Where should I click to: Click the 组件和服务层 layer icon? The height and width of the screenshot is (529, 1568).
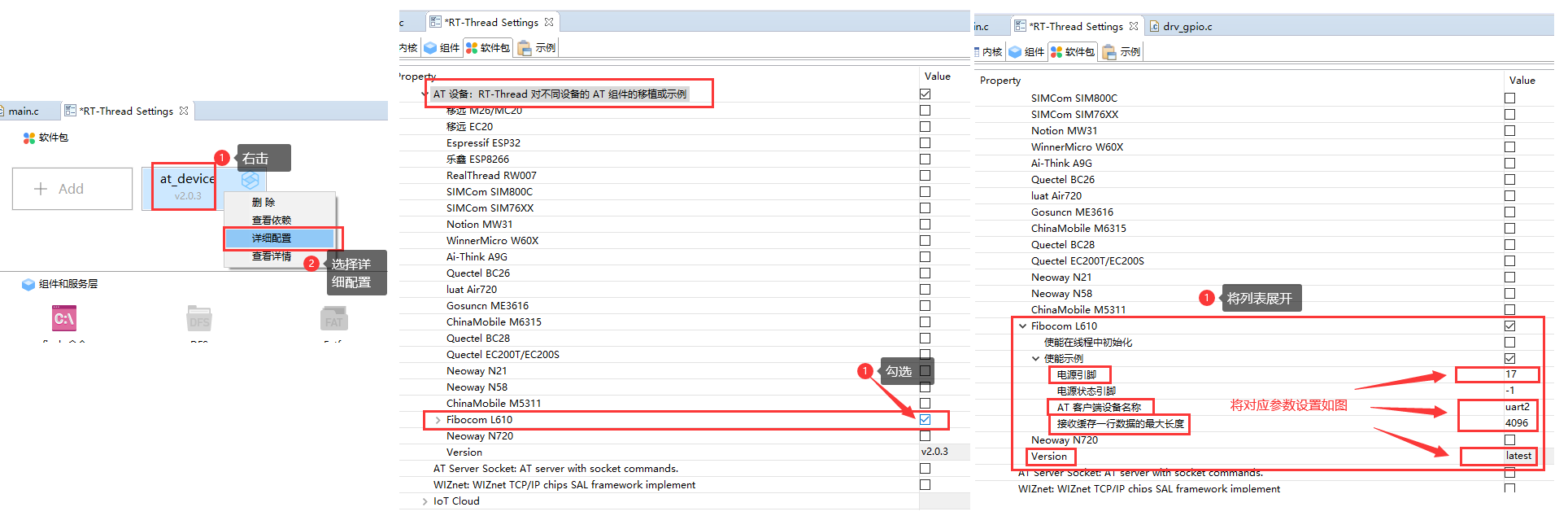coord(28,284)
